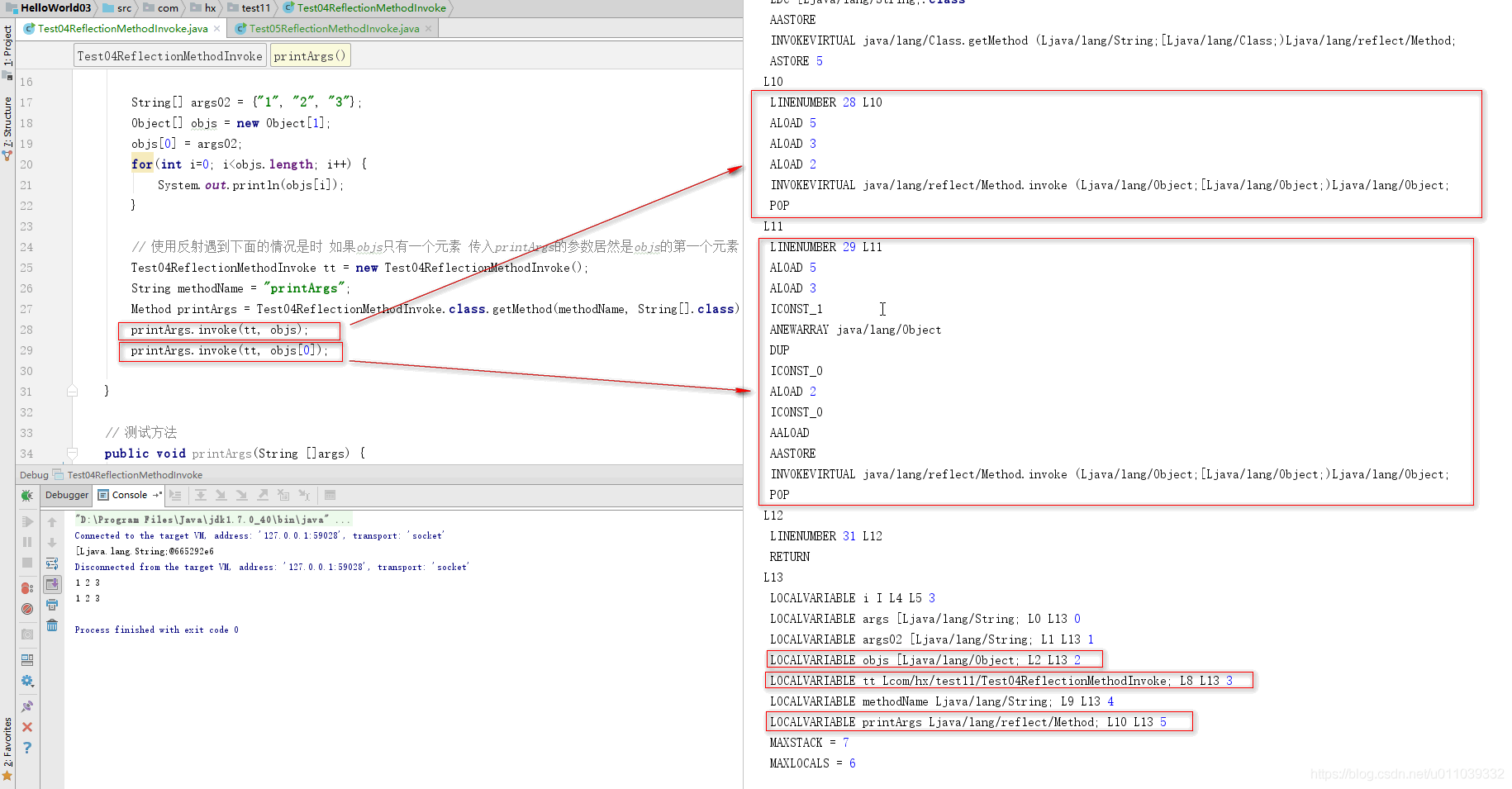1512x789 pixels.
Task: Click the "MAXSTACK = 7" bytecode line
Action: 809,743
